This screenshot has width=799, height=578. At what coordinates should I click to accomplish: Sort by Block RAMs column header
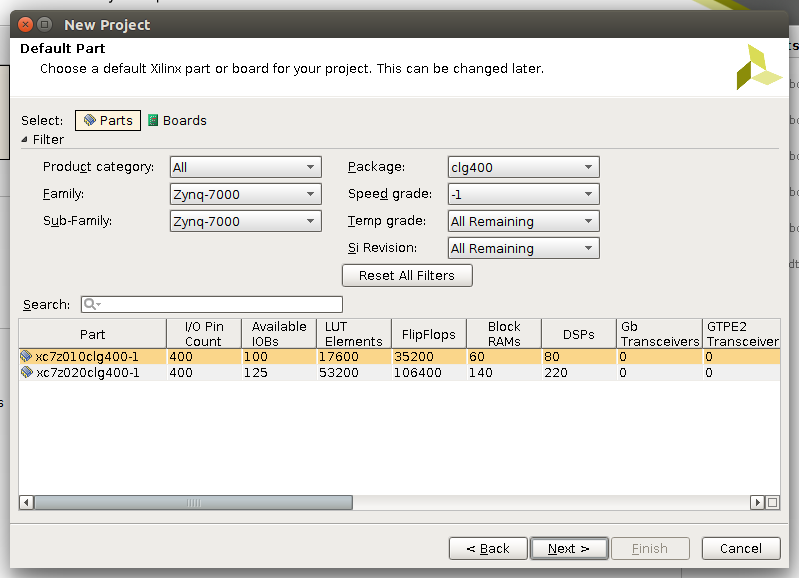[x=504, y=334]
